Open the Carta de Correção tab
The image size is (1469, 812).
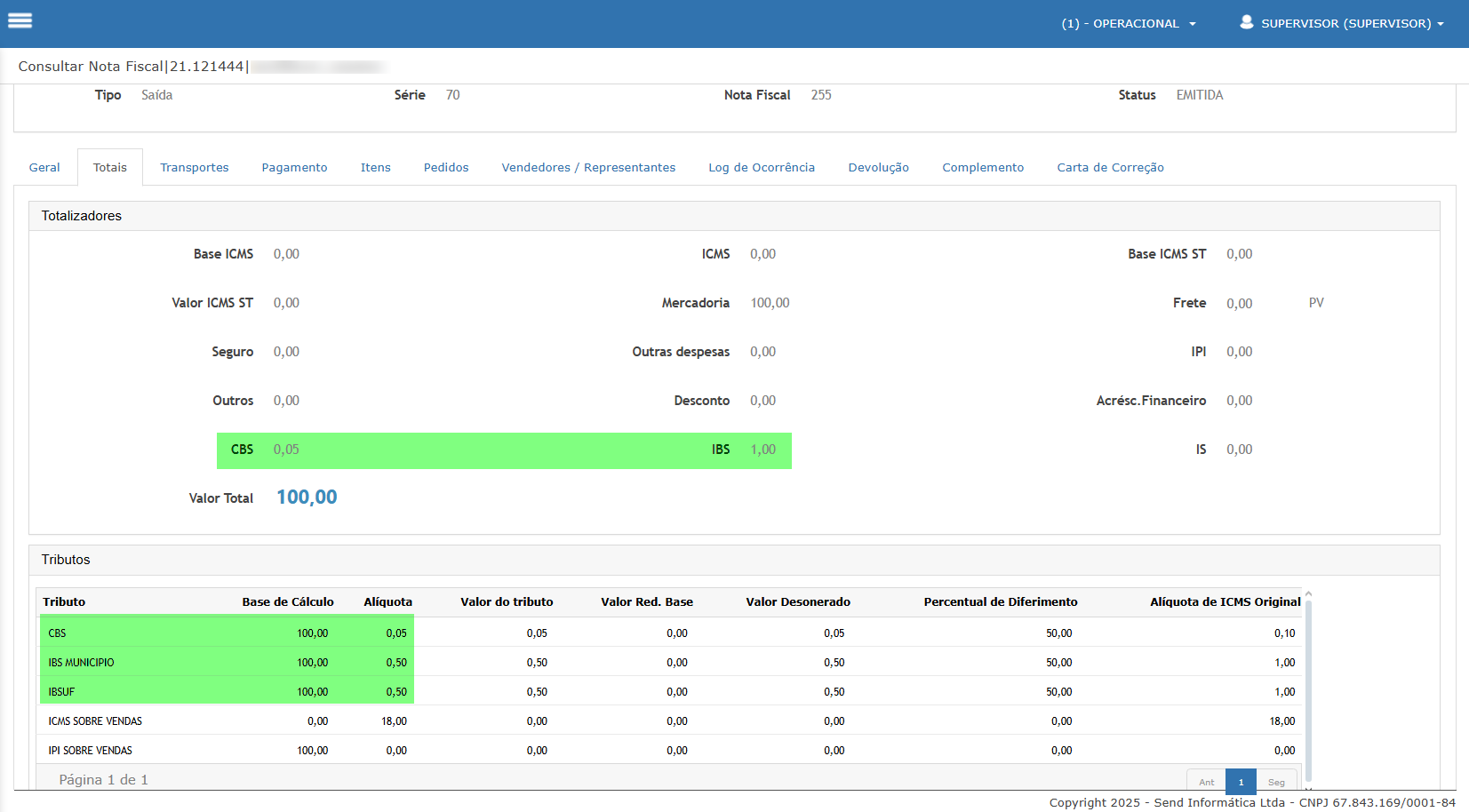coord(1110,168)
